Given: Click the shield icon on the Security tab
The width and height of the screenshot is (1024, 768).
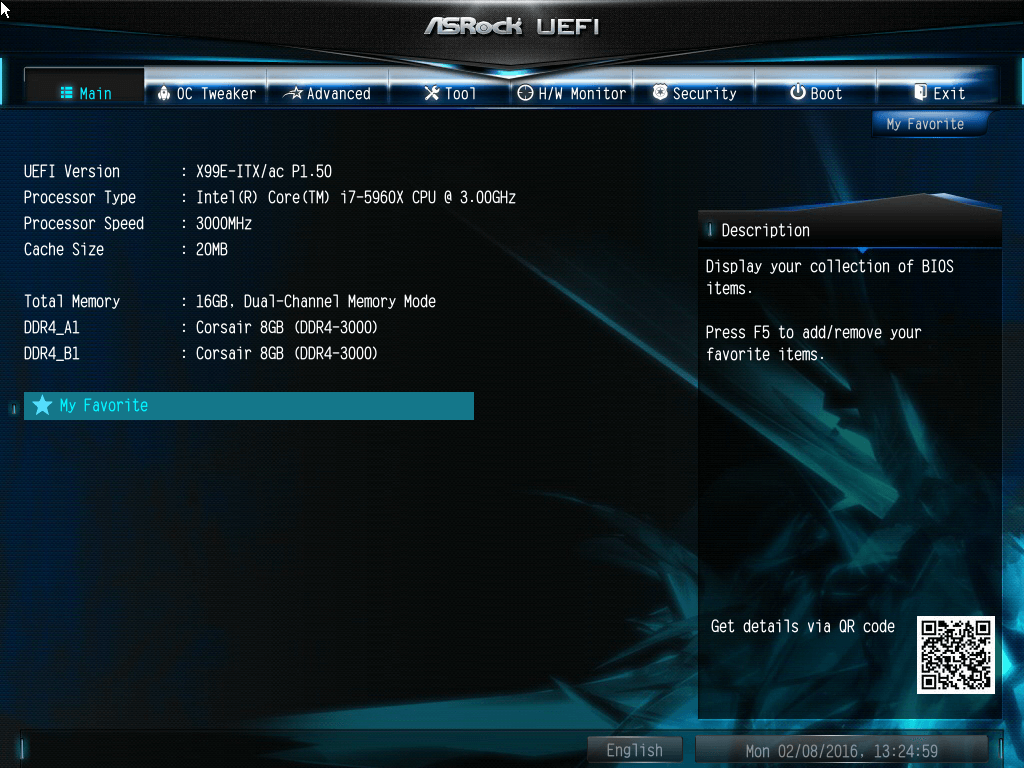Looking at the screenshot, I should click(x=660, y=93).
